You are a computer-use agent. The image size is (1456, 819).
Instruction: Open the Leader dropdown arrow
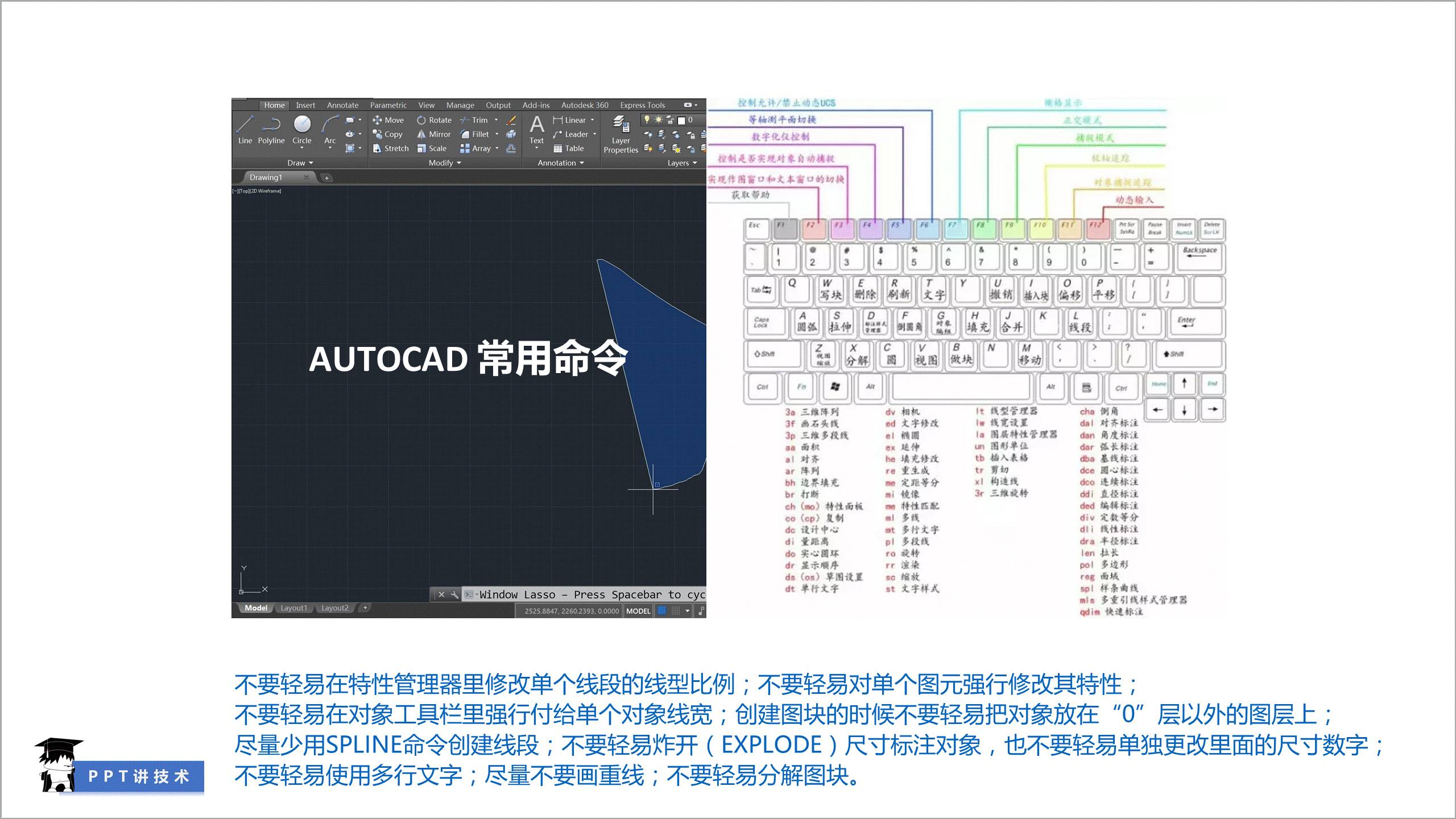coord(594,134)
